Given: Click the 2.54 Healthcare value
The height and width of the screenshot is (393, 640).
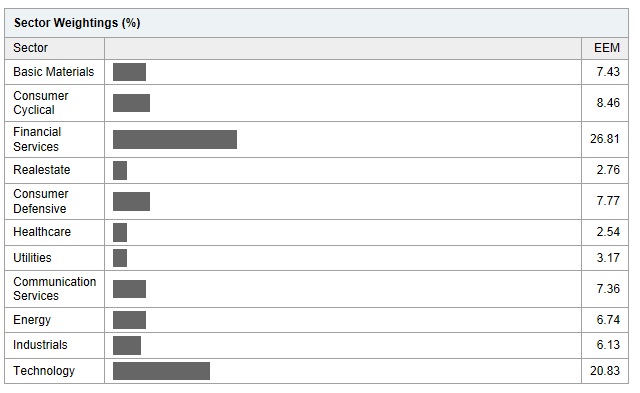Looking at the screenshot, I should click(x=608, y=232).
